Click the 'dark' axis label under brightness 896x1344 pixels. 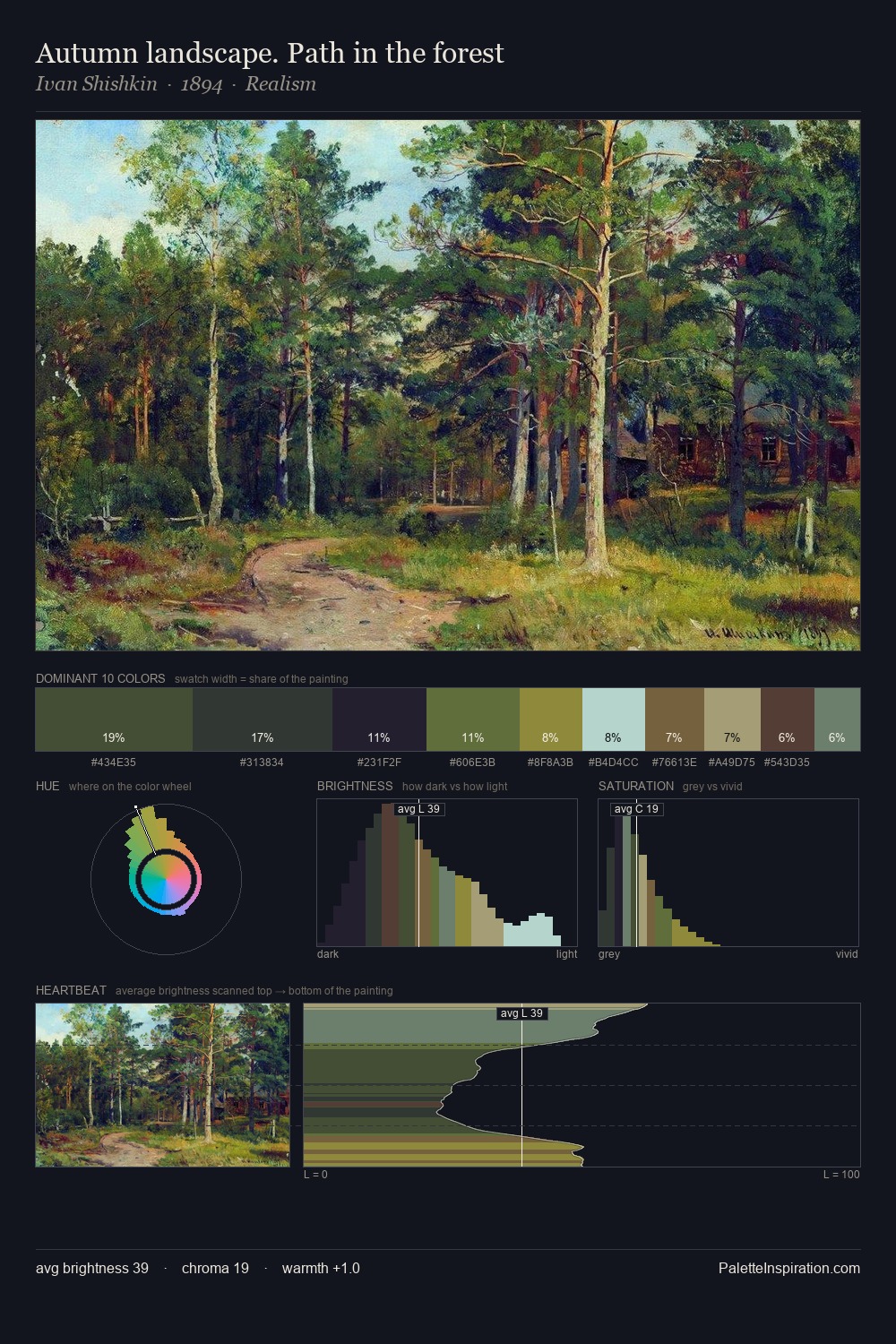(x=328, y=954)
